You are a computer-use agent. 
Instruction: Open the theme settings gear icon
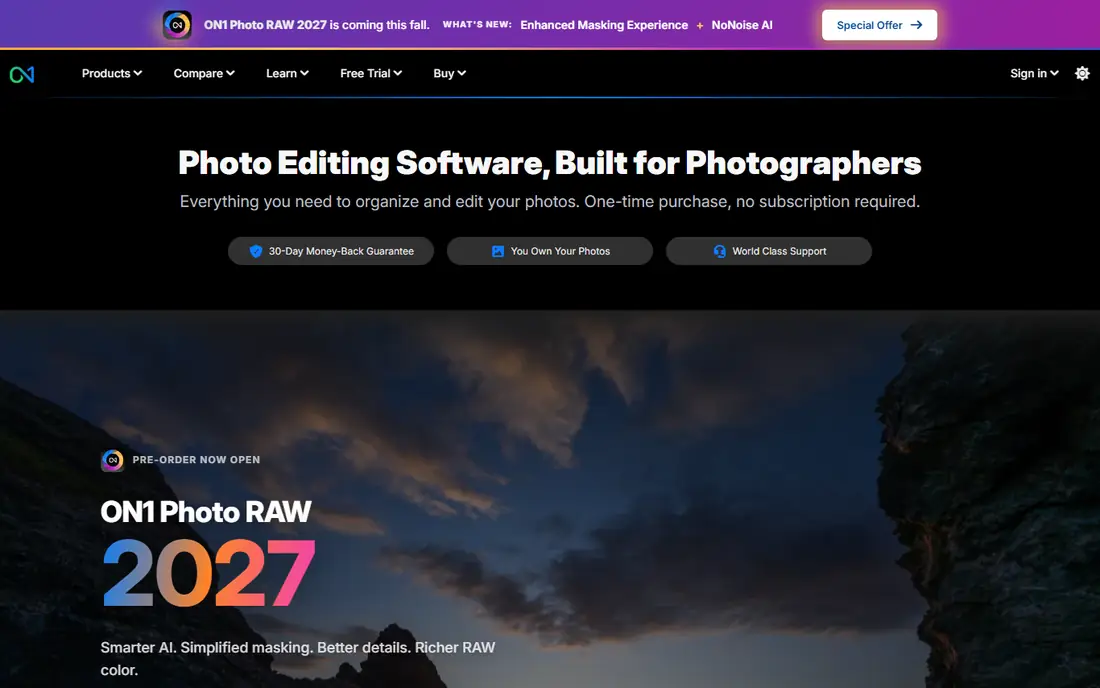coord(1082,73)
